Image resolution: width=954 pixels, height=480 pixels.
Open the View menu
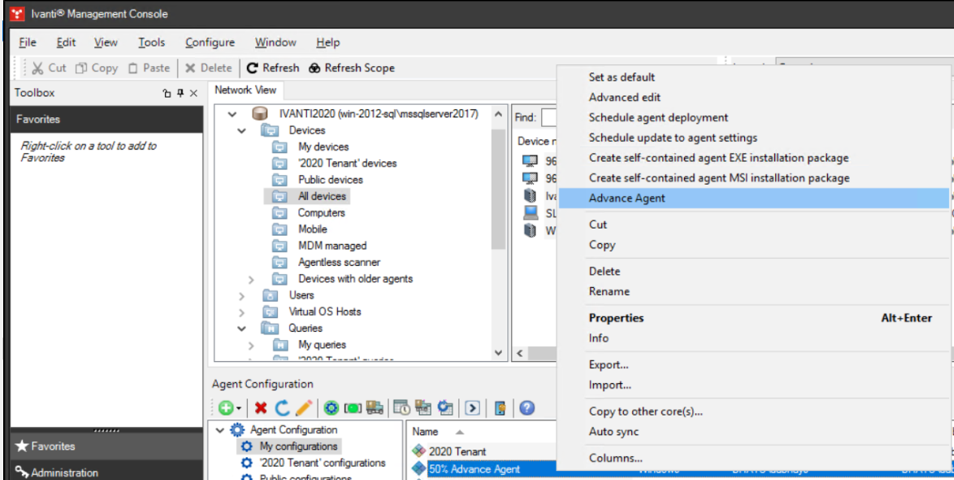click(x=106, y=43)
